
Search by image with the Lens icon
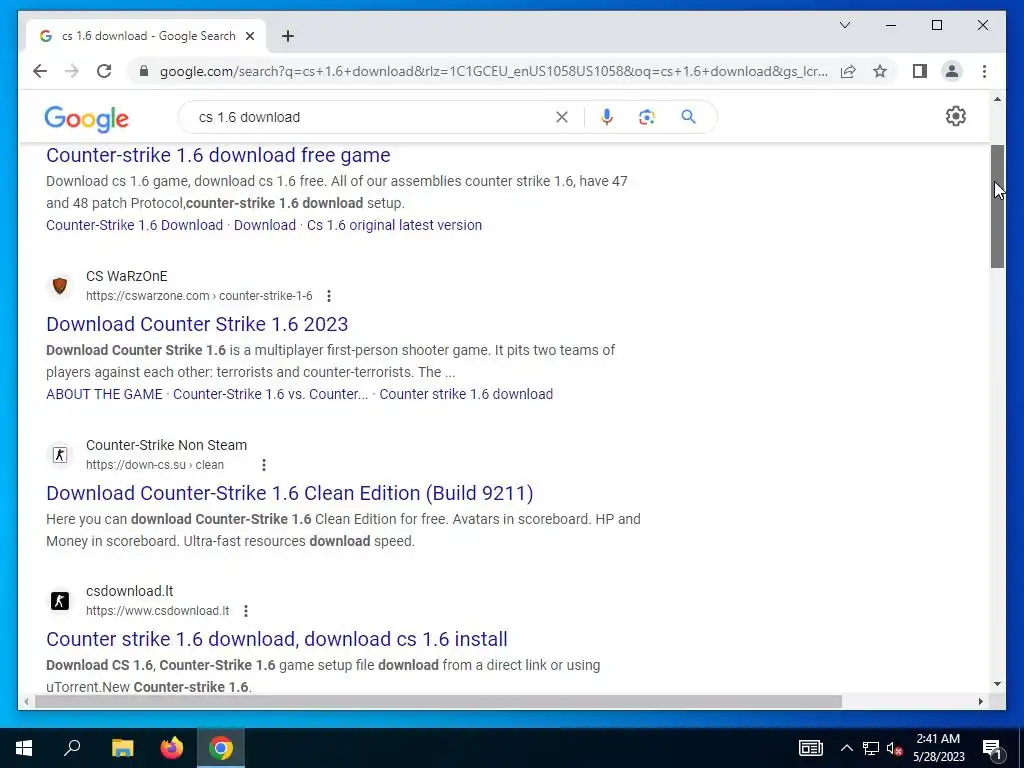click(647, 117)
